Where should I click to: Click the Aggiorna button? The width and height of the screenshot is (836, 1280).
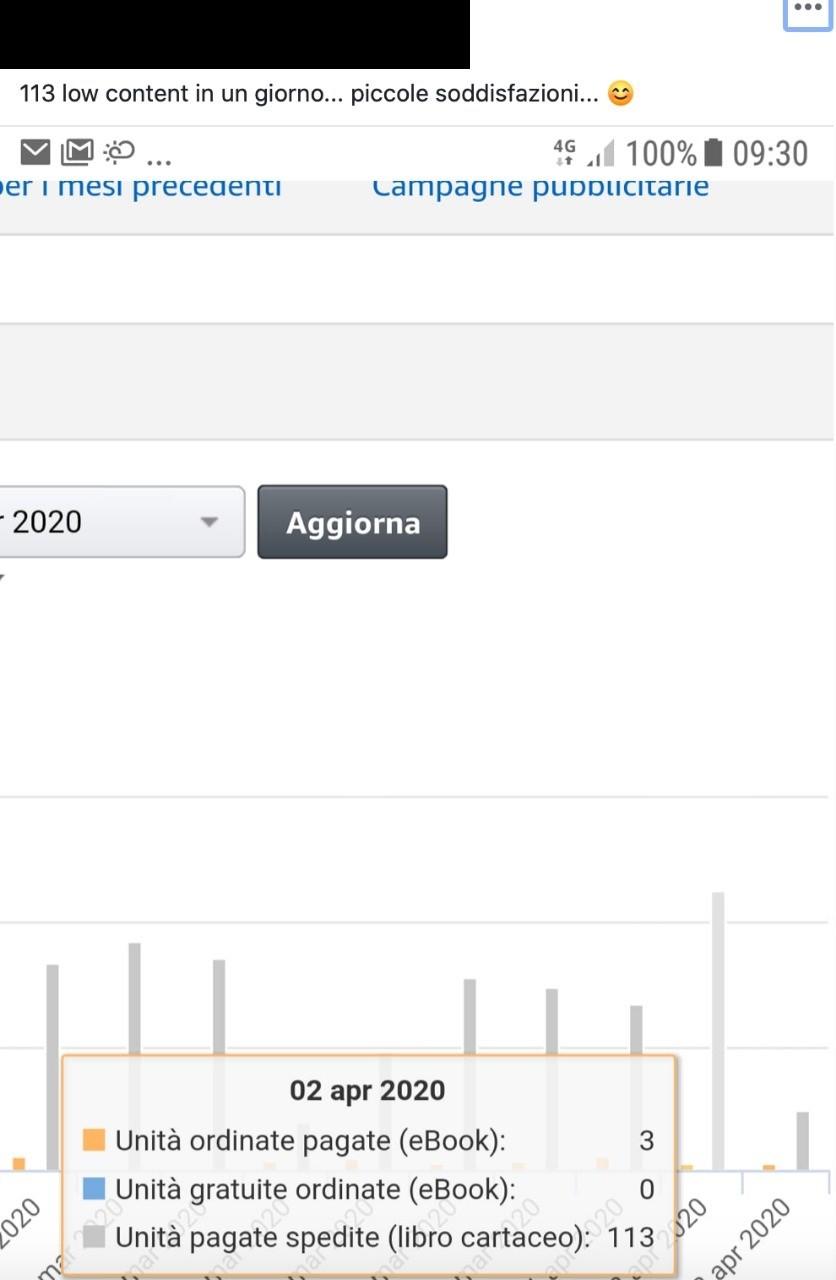352,522
